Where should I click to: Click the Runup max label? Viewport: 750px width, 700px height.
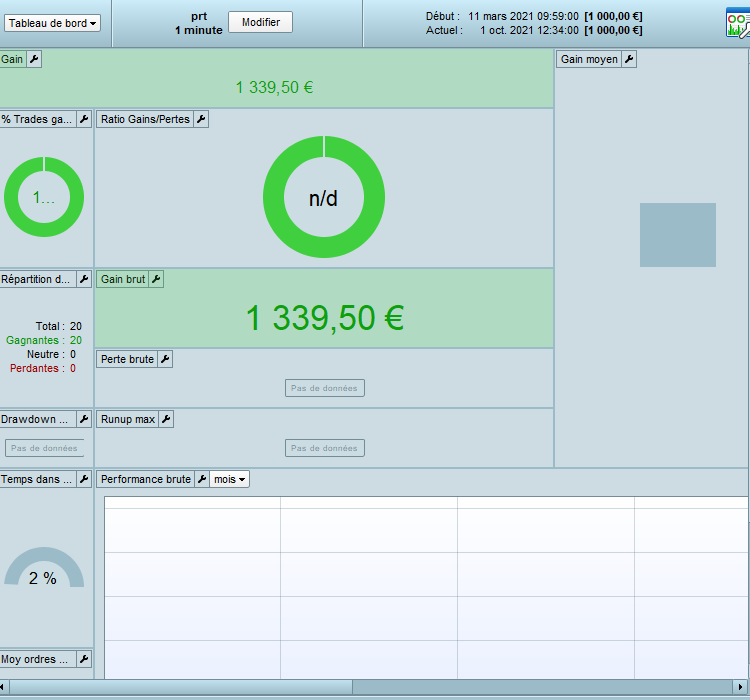tap(128, 419)
